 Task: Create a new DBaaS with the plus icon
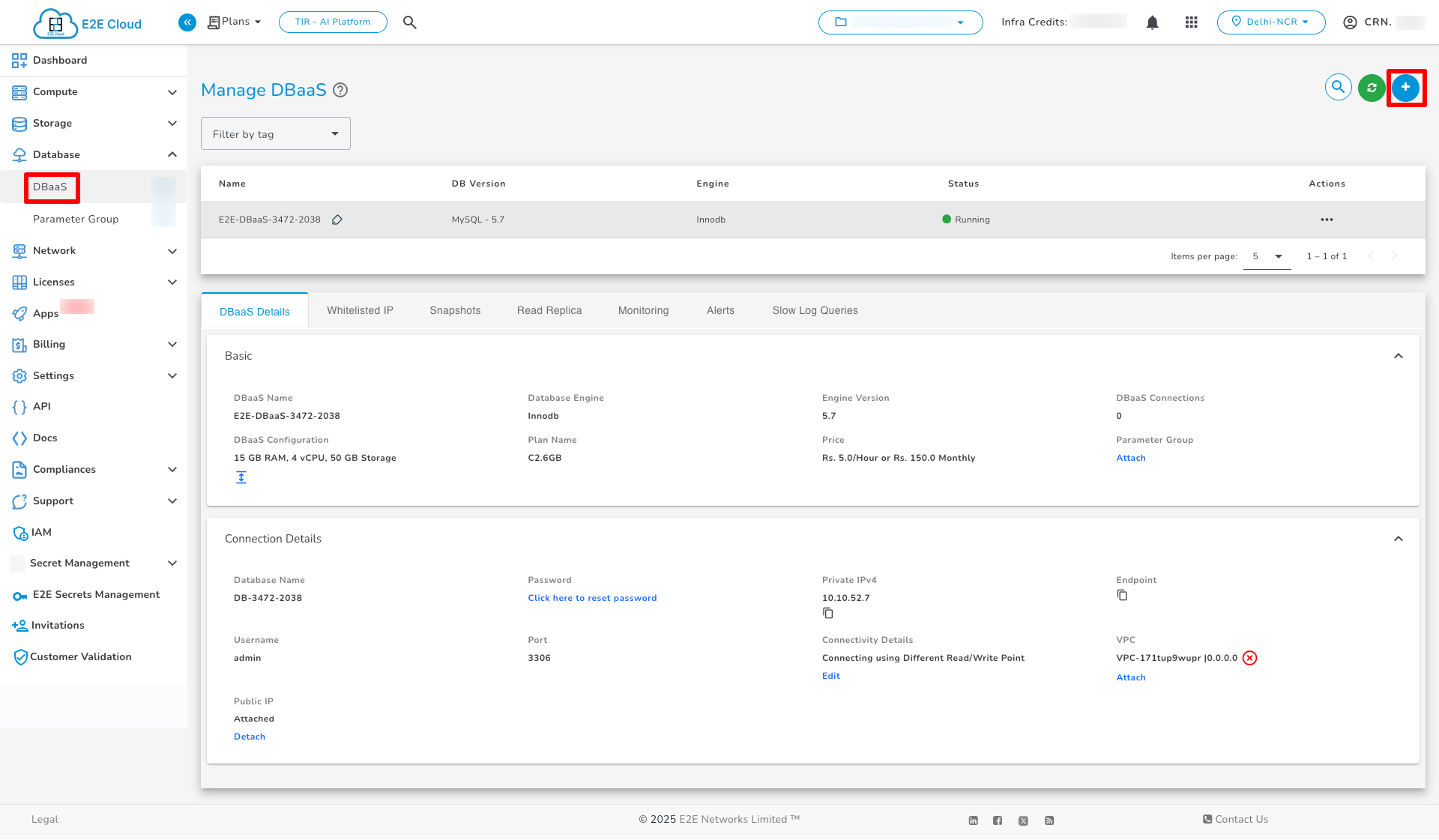click(x=1405, y=87)
